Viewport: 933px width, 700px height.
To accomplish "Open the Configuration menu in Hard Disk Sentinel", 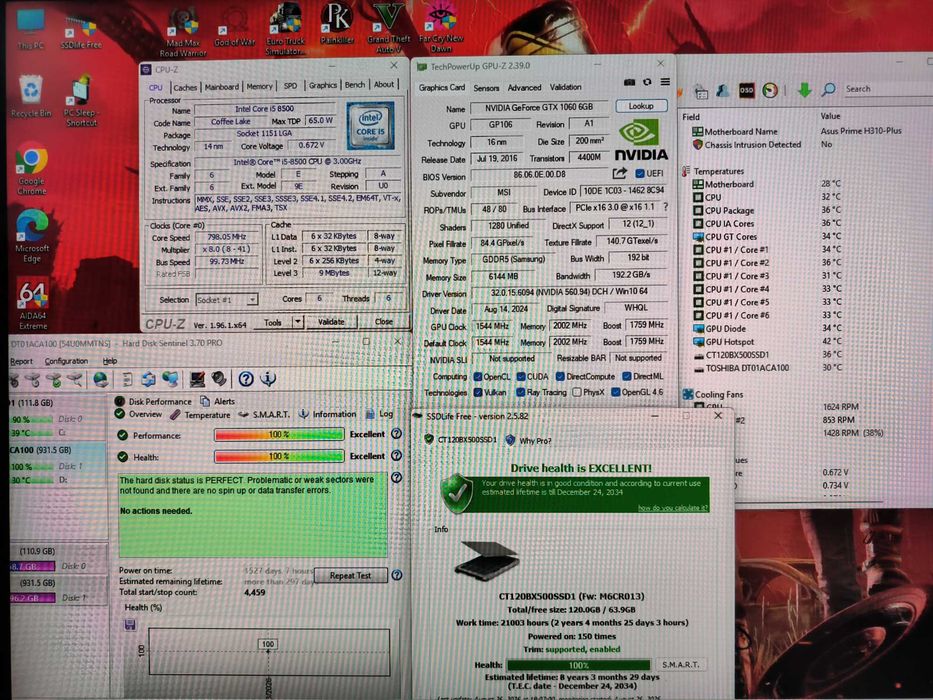I will (x=66, y=361).
